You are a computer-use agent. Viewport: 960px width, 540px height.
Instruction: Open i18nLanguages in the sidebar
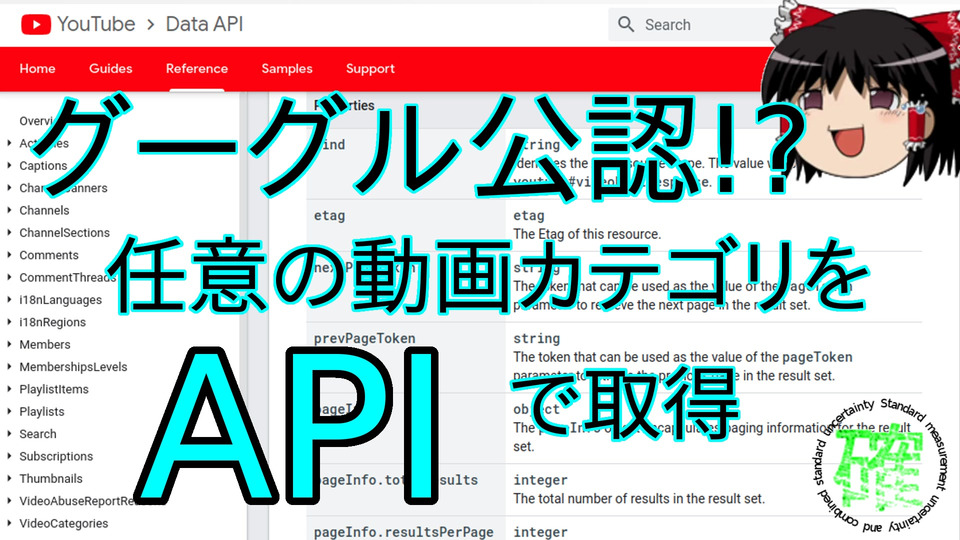[x=61, y=299]
